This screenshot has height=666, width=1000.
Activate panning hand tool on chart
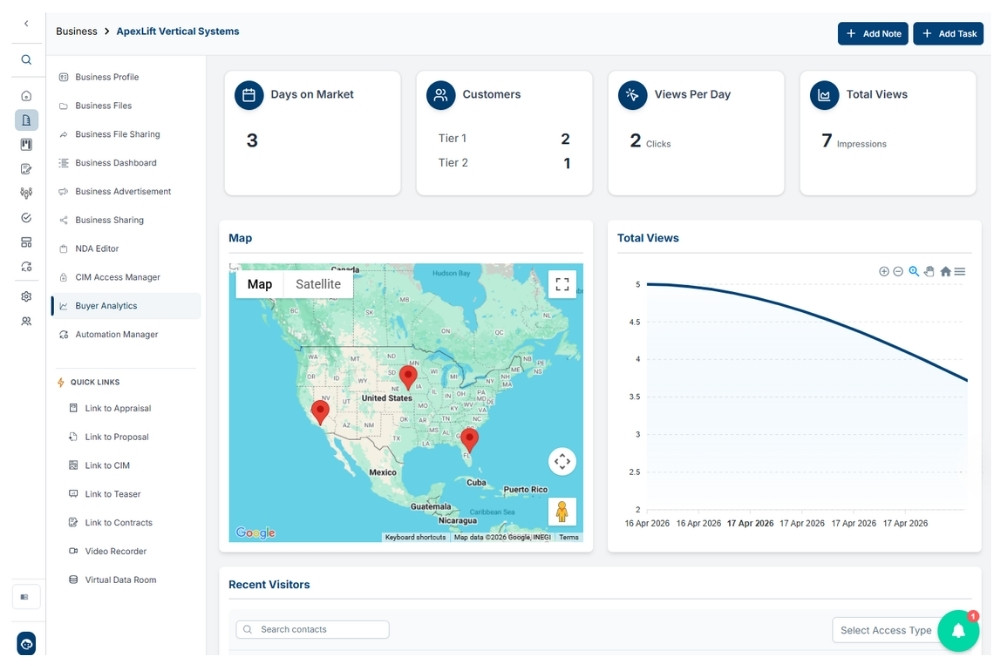coord(929,272)
